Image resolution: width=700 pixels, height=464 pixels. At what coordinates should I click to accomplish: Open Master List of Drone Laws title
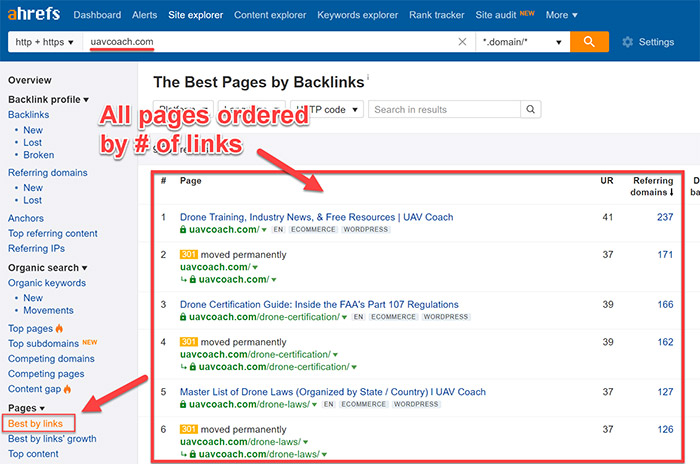(333, 392)
